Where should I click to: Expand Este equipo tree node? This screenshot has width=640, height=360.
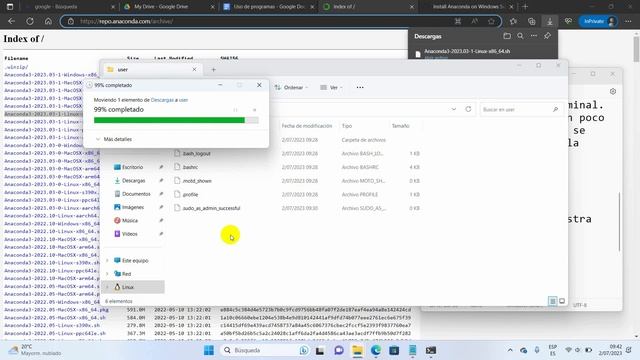click(x=107, y=260)
